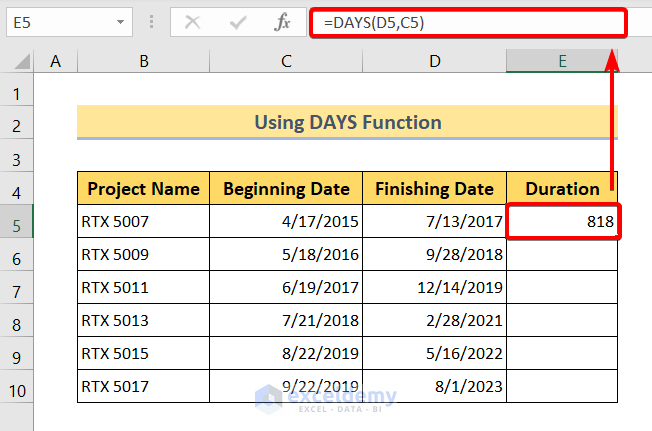The image size is (652, 431).
Task: Select beginning date 7/21/2018
Action: (x=286, y=320)
